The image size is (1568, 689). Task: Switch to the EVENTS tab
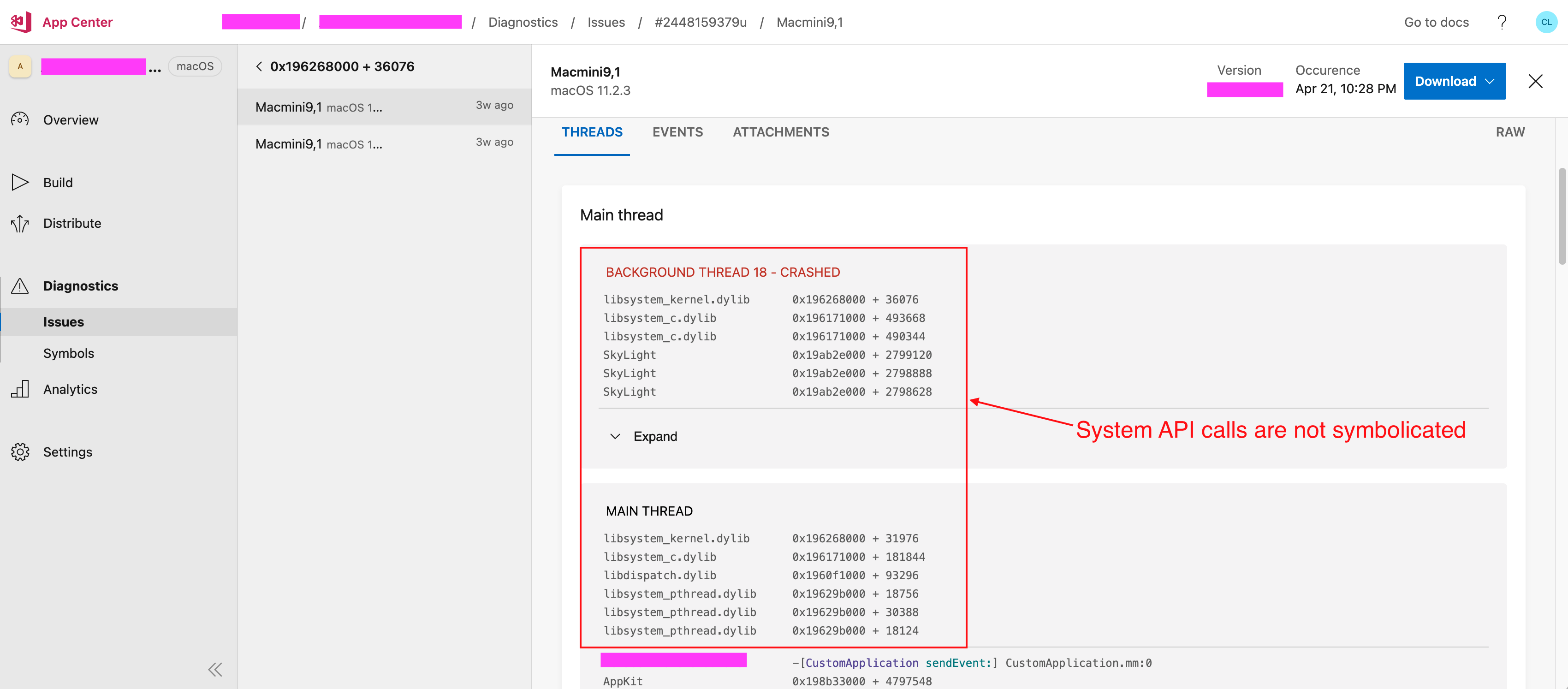pyautogui.click(x=677, y=132)
